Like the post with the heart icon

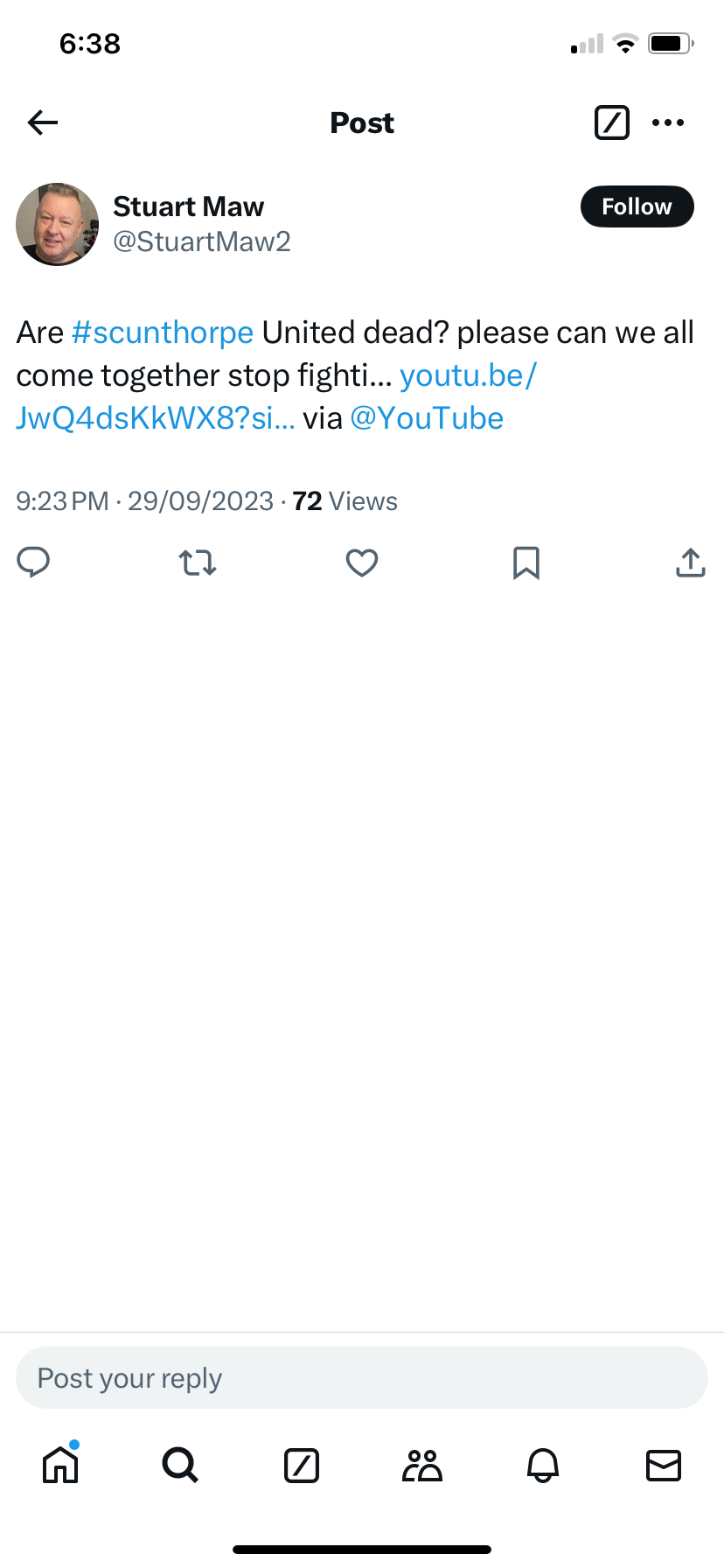point(361,563)
